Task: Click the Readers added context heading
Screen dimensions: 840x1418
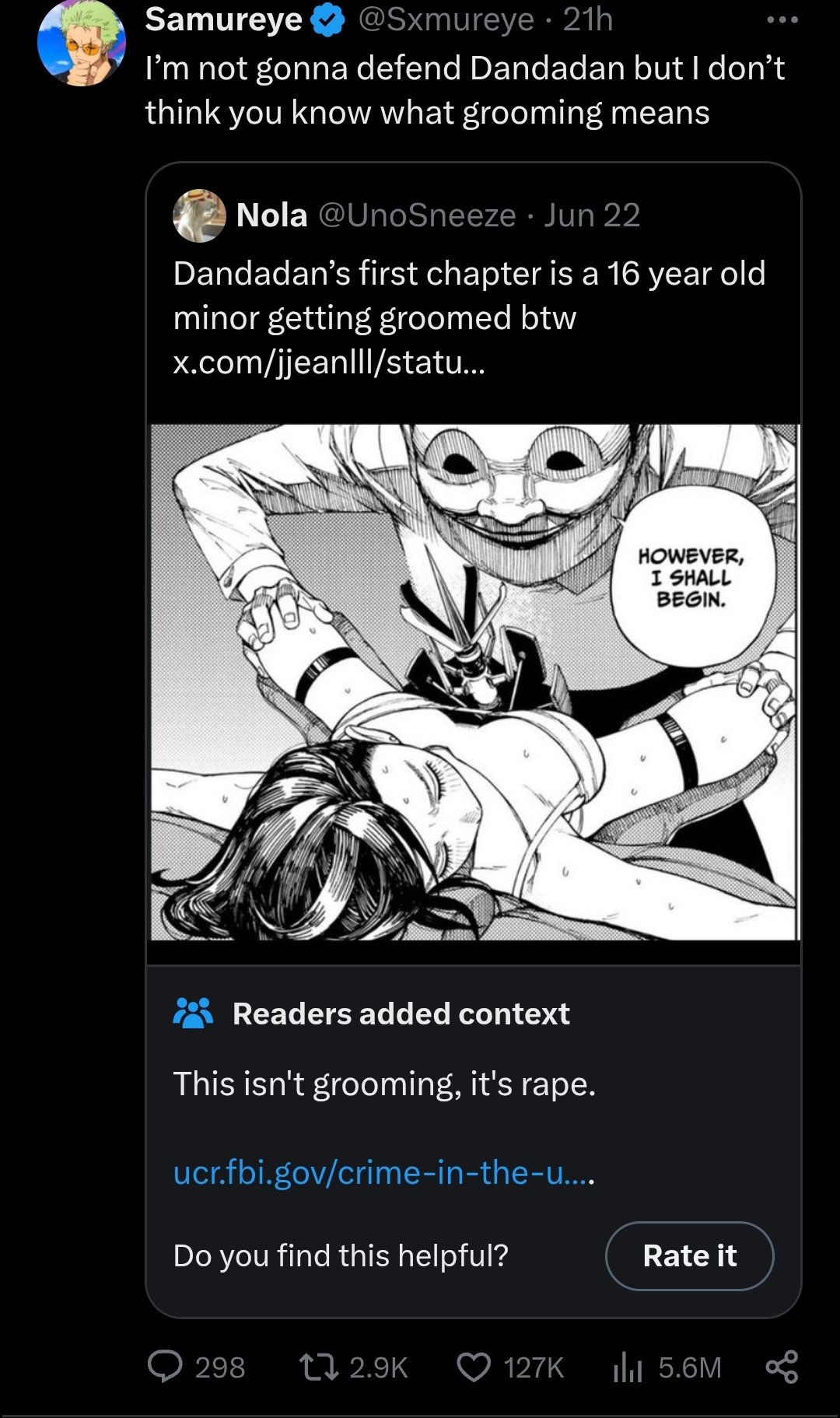Action: 401,1014
